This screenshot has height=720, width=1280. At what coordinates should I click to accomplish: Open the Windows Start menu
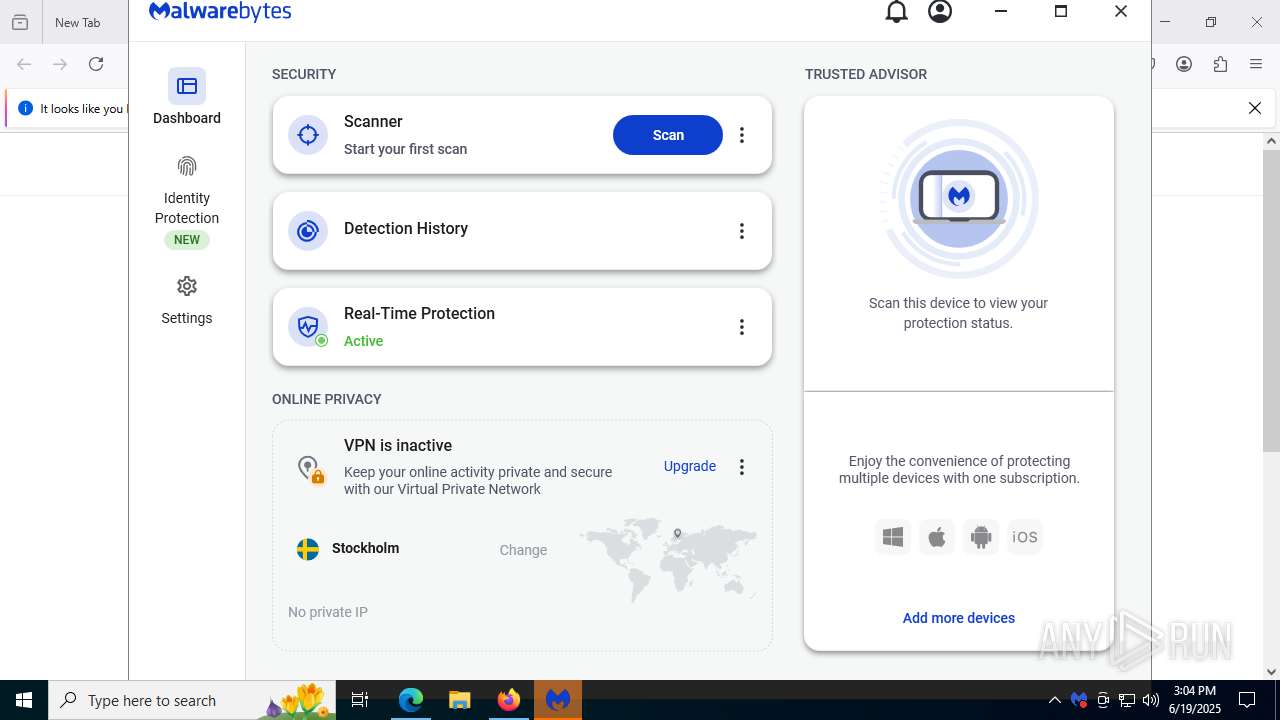[24, 700]
